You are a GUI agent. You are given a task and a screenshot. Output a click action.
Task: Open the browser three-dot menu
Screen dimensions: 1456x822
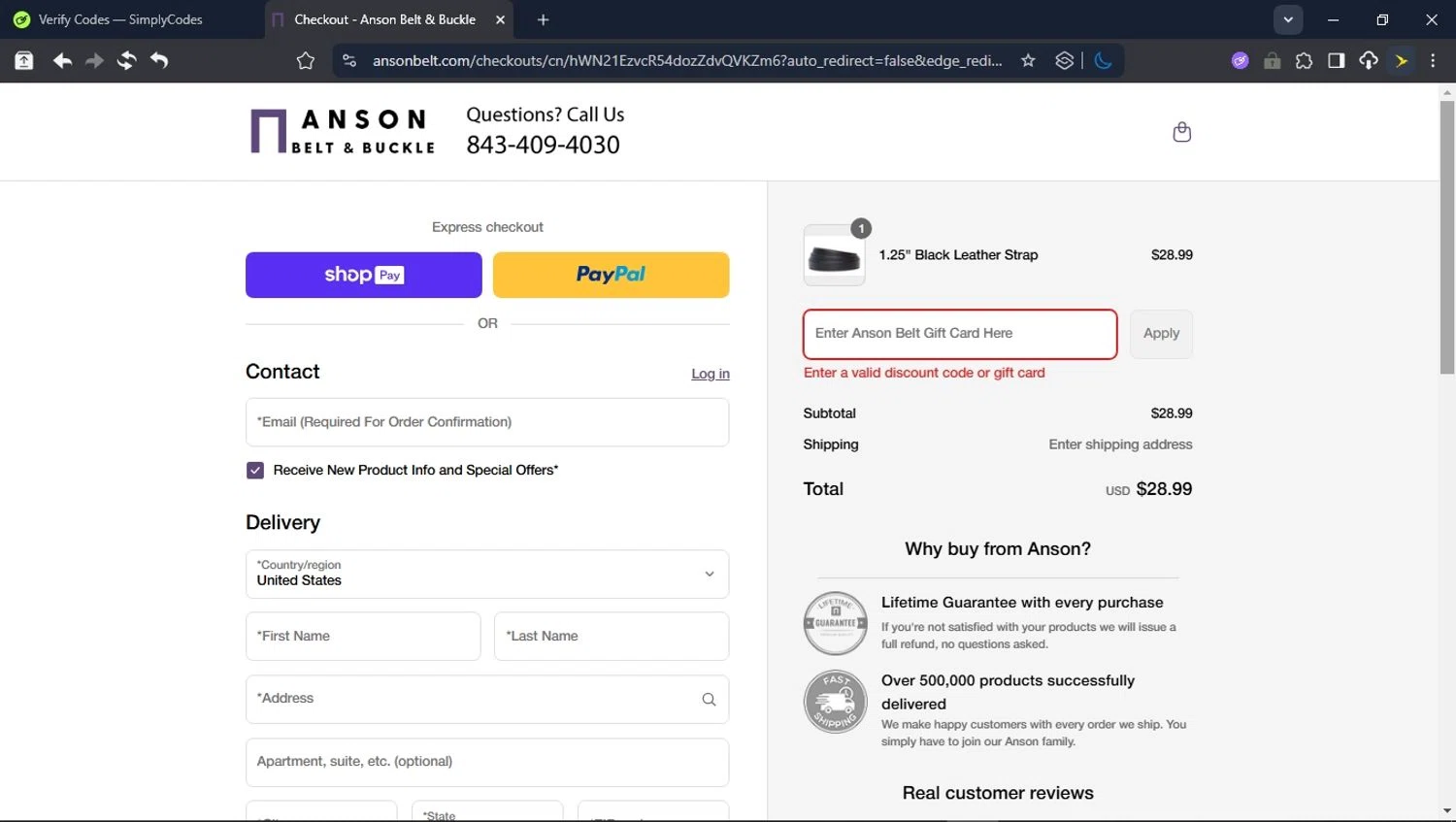pos(1433,61)
